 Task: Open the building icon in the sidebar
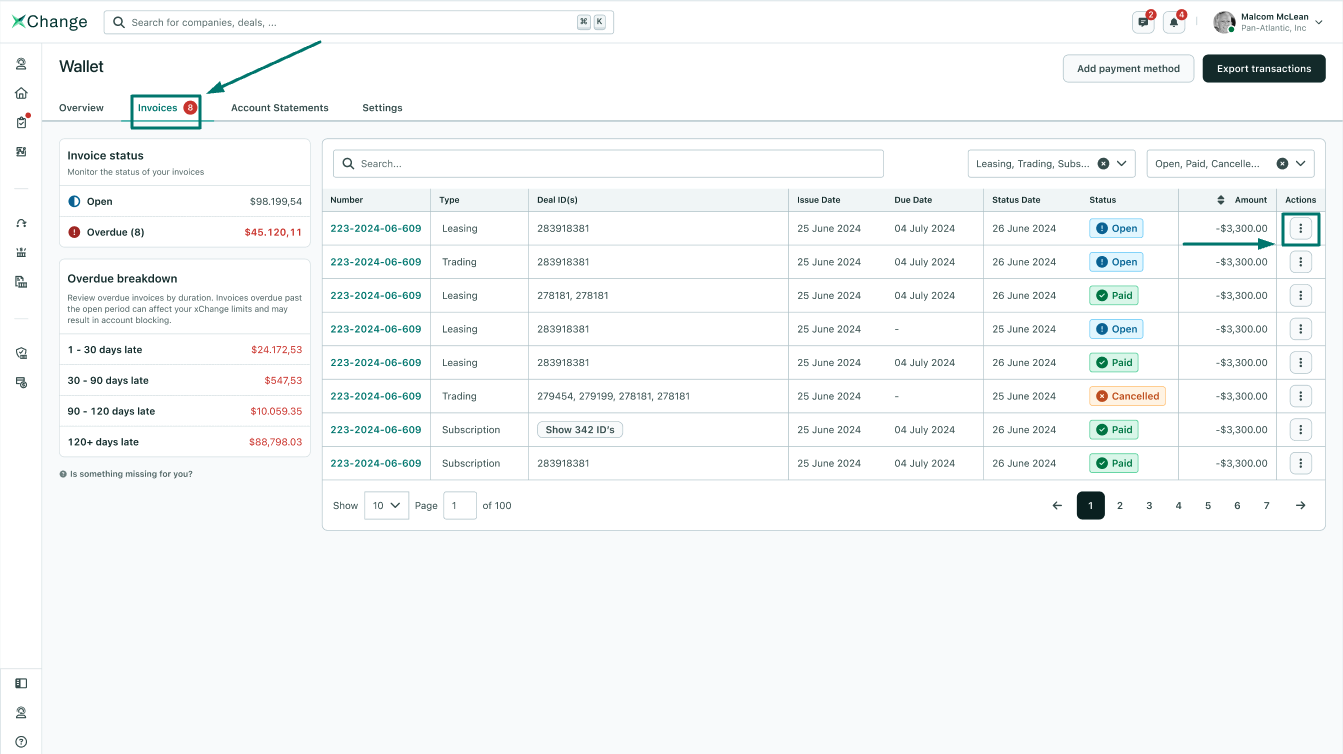[x=21, y=282]
